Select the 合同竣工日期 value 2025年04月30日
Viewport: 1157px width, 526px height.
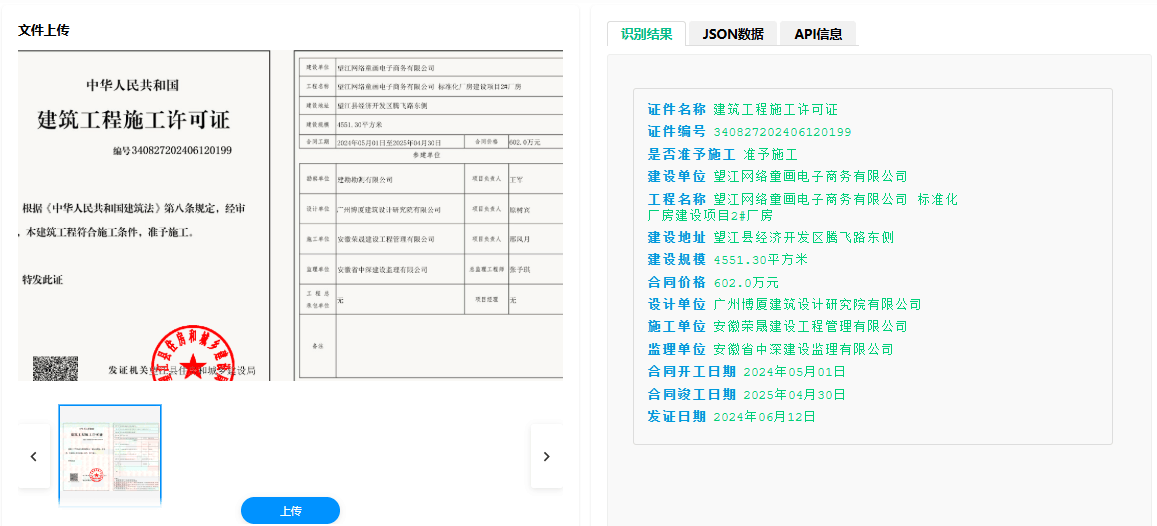click(x=794, y=394)
